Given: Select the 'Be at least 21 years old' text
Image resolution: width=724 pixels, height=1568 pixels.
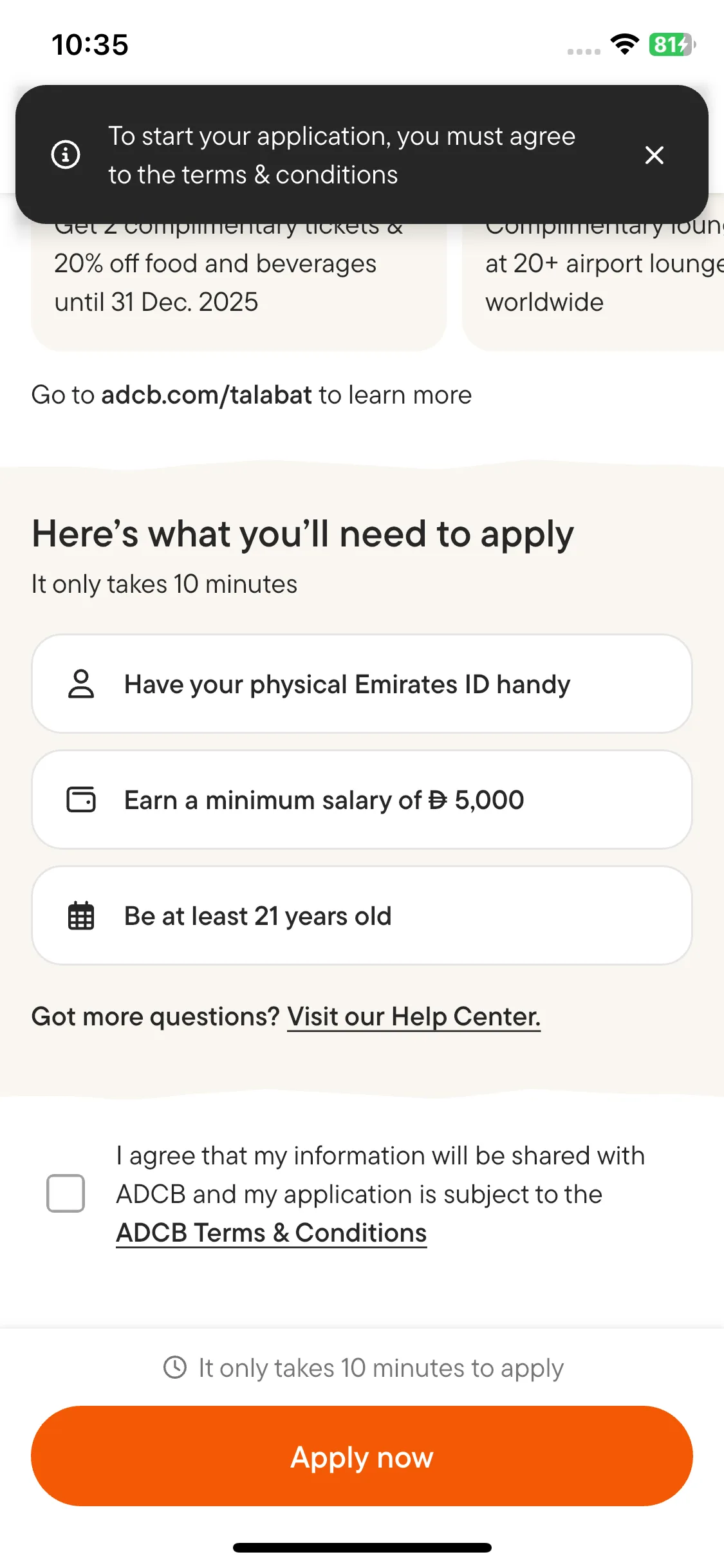Looking at the screenshot, I should coord(257,916).
